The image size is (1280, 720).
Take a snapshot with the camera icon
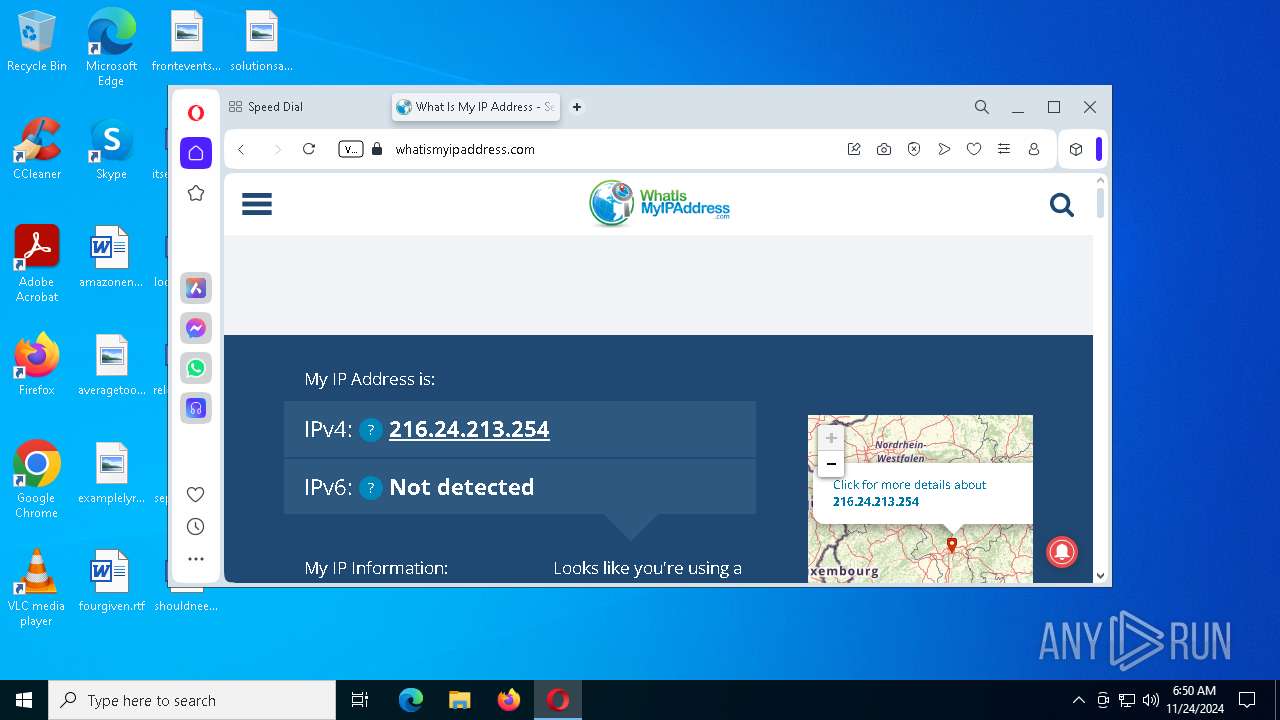884,149
